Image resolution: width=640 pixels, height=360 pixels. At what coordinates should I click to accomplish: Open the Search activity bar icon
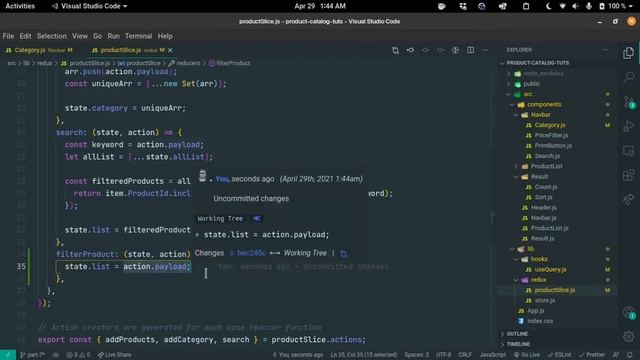pos(629,77)
